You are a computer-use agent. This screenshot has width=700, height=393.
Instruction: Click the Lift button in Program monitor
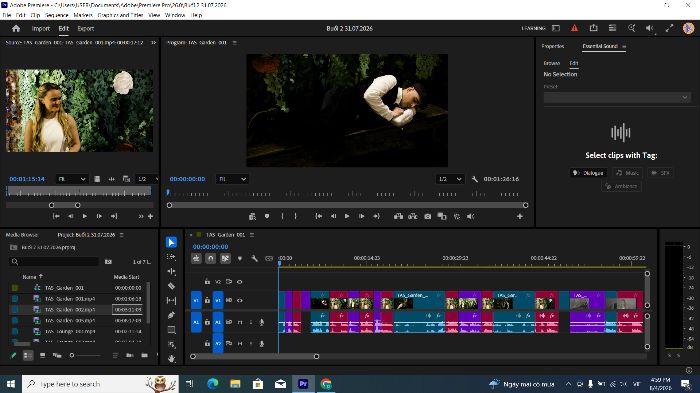[x=398, y=216]
